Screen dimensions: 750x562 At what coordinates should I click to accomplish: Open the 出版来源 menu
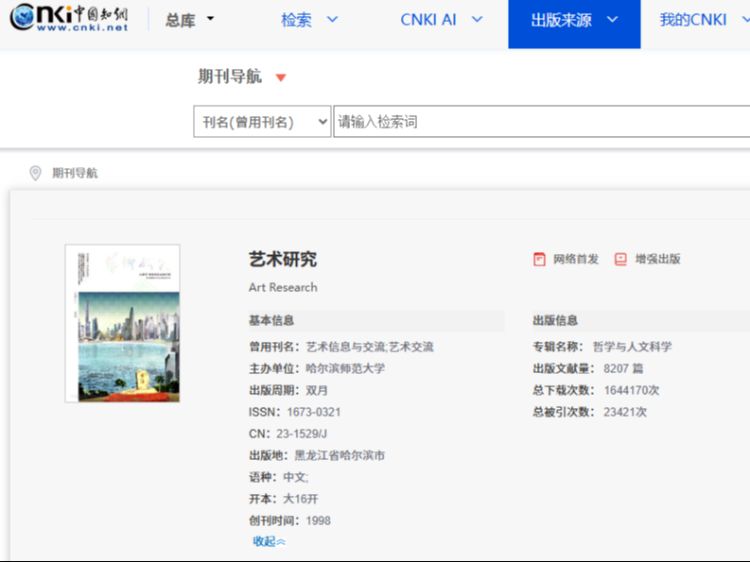pos(574,22)
